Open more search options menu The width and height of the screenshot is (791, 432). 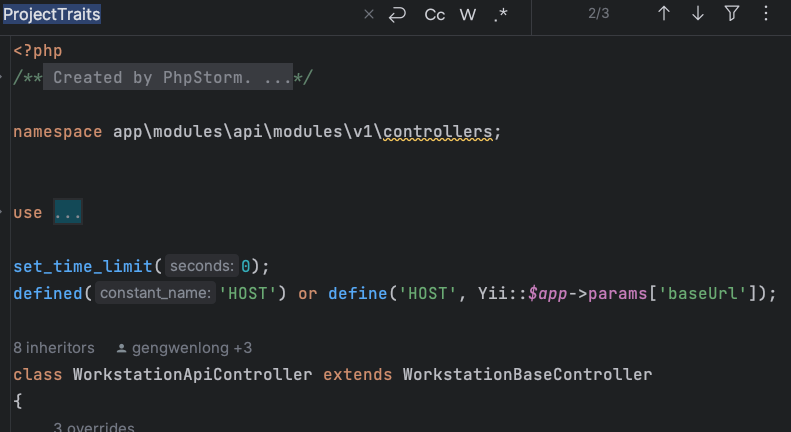[x=765, y=14]
